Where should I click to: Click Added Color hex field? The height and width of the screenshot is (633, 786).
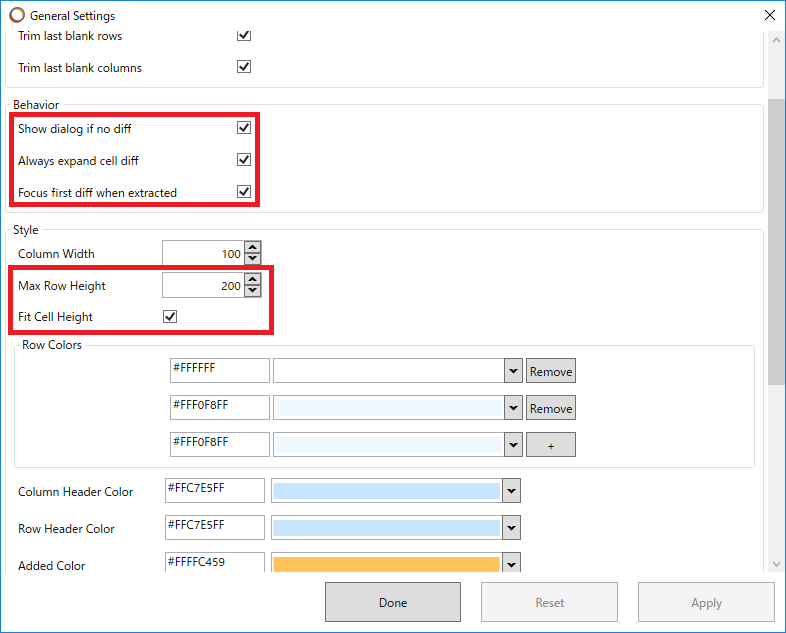pyautogui.click(x=215, y=562)
